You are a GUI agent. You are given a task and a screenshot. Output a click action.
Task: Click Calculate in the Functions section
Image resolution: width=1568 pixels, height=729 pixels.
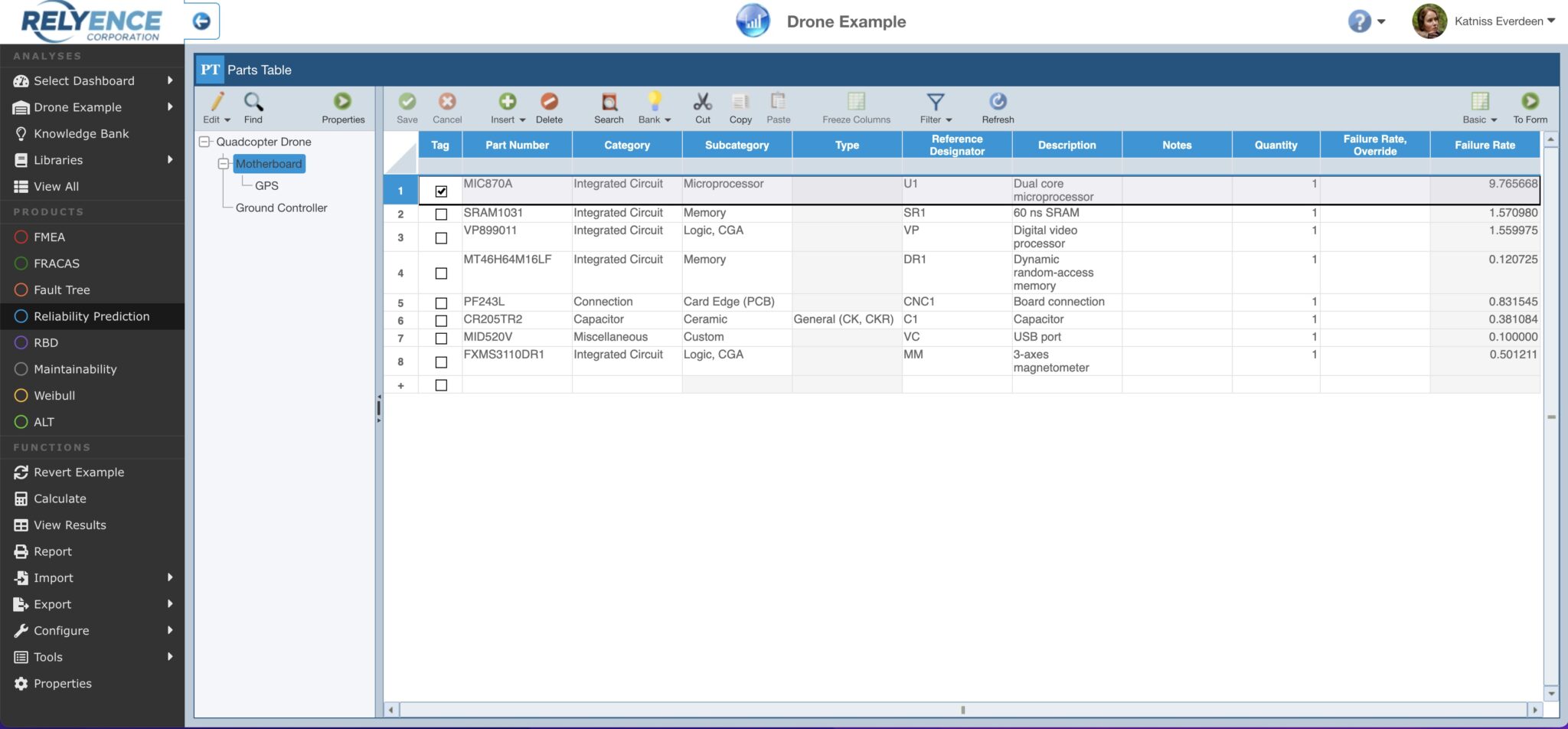(59, 498)
